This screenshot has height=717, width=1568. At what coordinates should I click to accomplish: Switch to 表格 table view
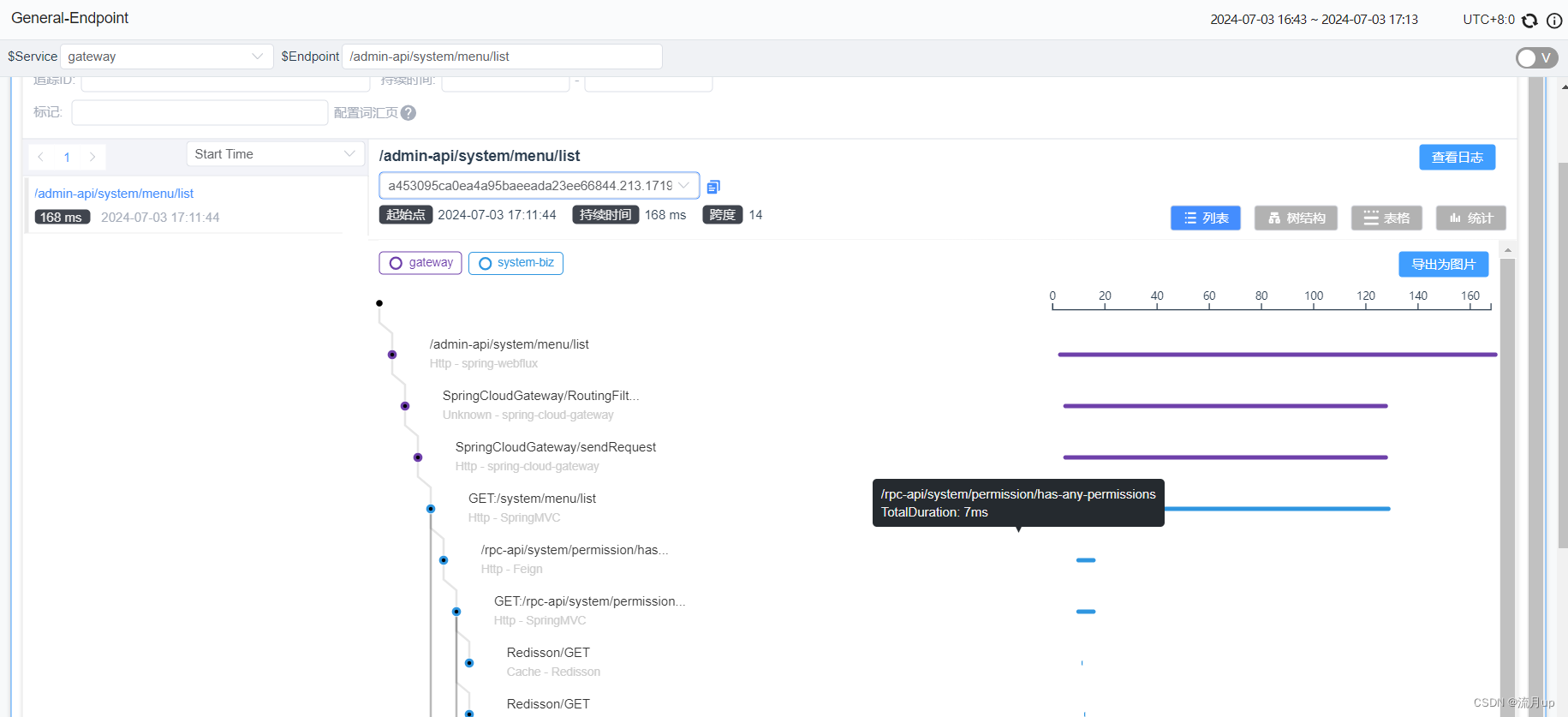1386,218
